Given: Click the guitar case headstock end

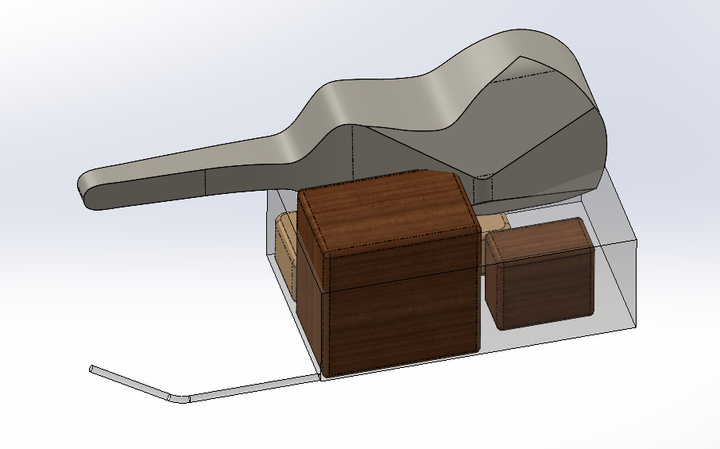Looking at the screenshot, I should tap(92, 190).
